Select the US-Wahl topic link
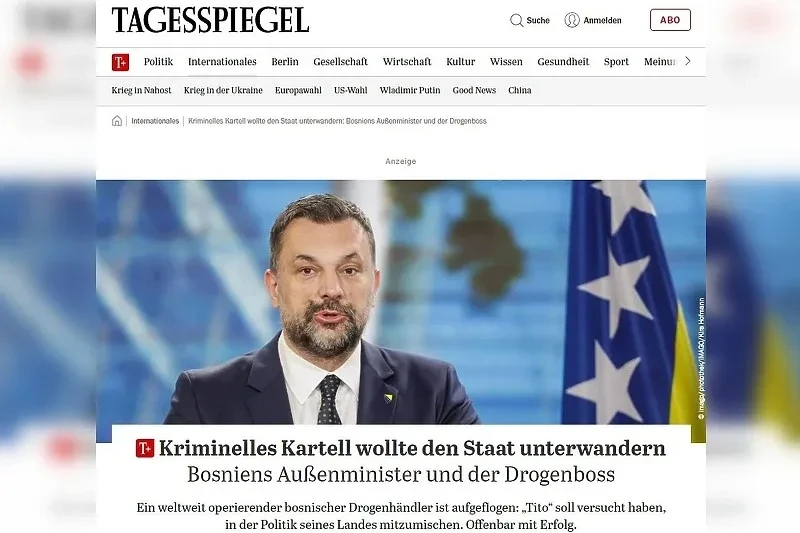The height and width of the screenshot is (533, 800). click(x=351, y=90)
